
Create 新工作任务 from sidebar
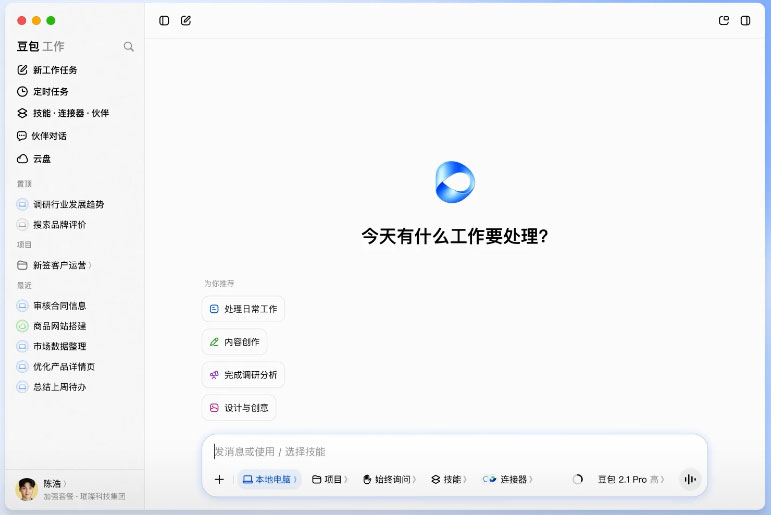[x=48, y=70]
